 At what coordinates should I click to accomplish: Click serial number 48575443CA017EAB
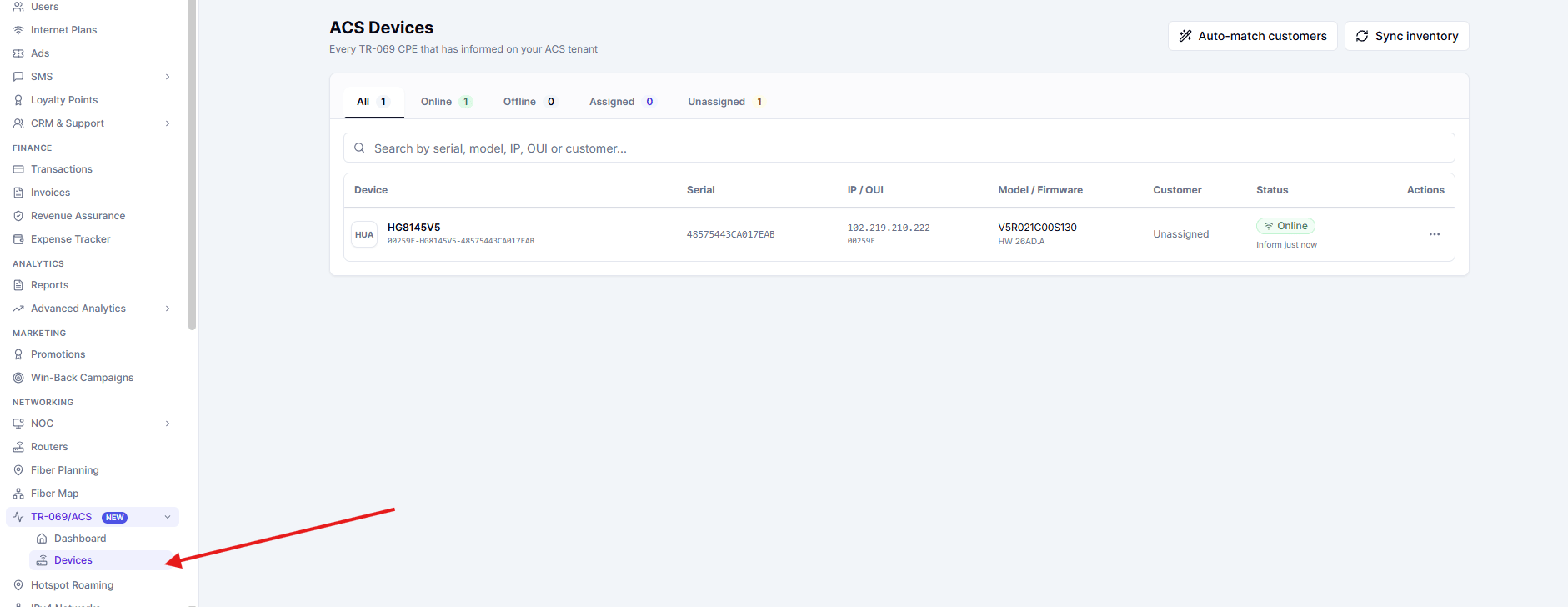point(730,234)
